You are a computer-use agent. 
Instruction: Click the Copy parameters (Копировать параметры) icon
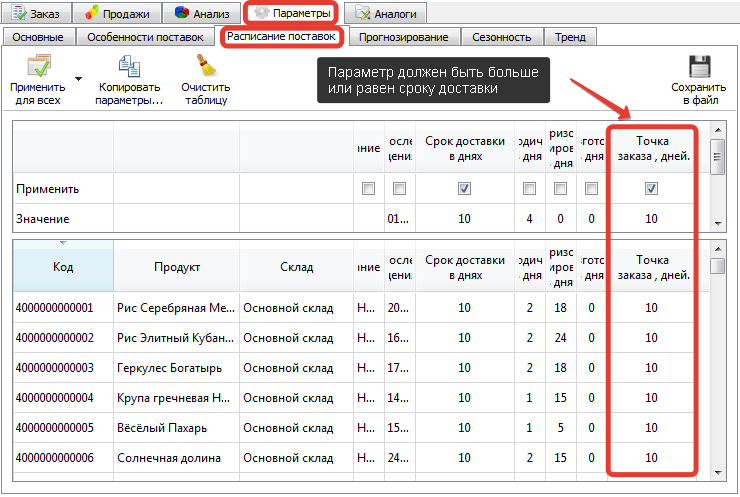pos(130,68)
